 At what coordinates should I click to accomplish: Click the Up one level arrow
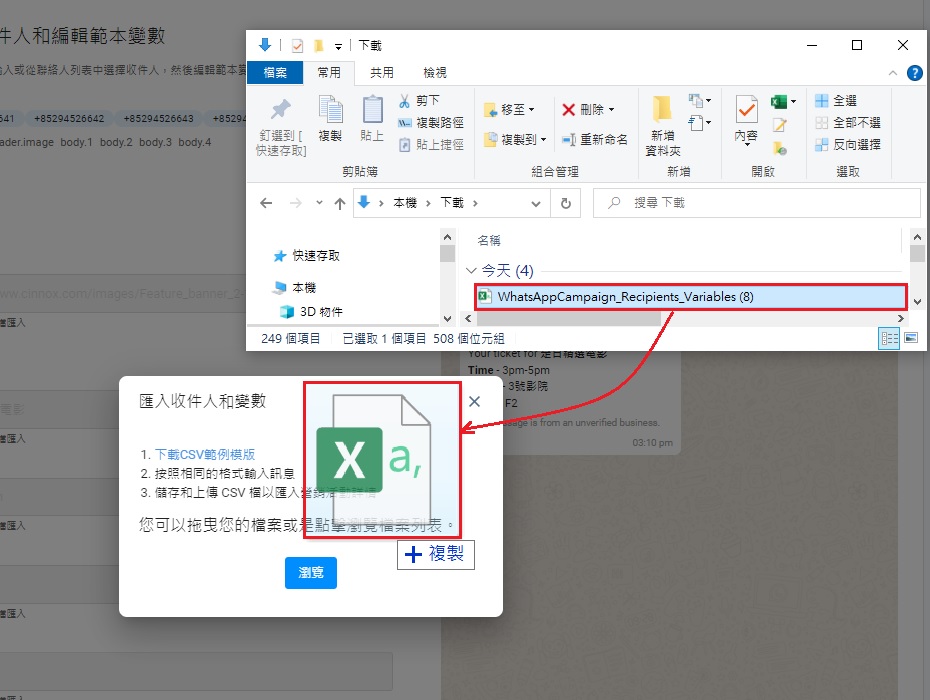click(x=339, y=203)
